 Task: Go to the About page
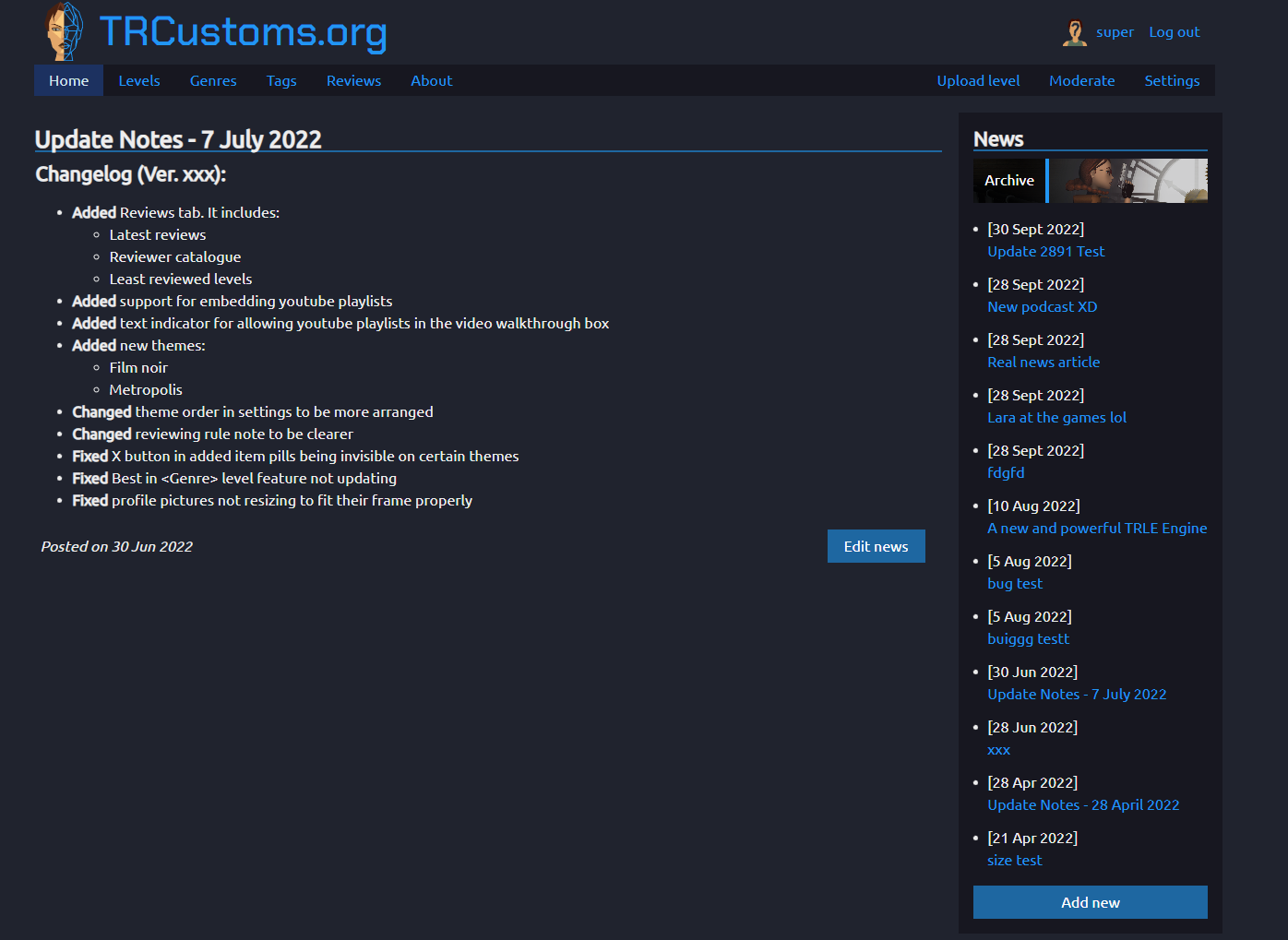(431, 80)
